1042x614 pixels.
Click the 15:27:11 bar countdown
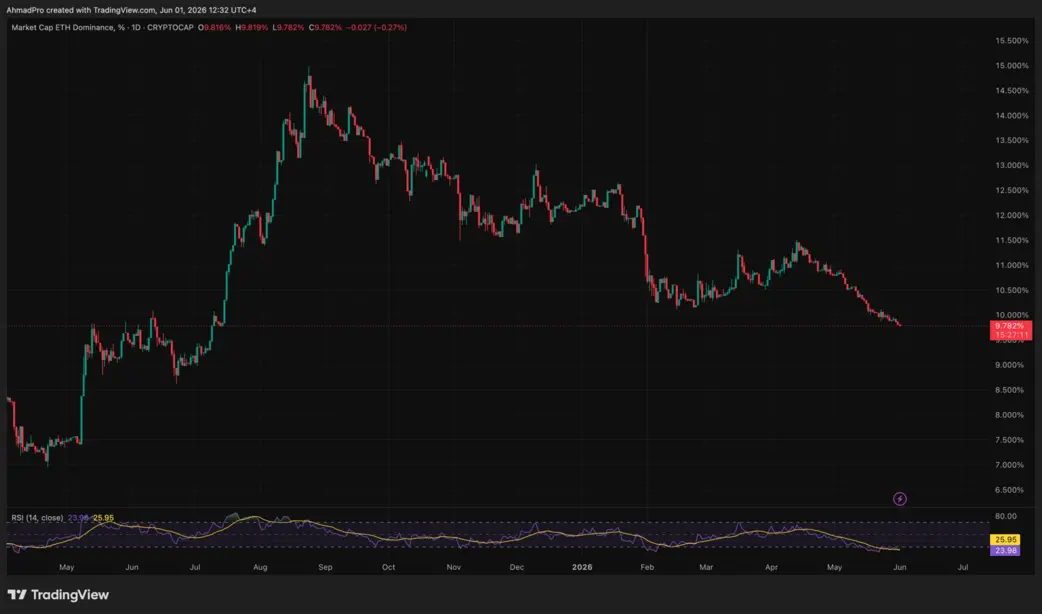coord(1010,335)
